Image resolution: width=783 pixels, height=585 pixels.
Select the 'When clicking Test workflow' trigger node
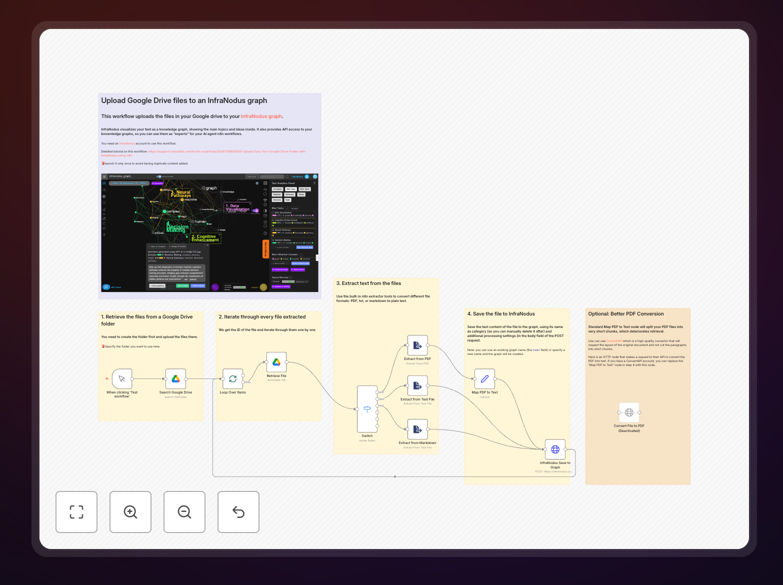[x=122, y=379]
